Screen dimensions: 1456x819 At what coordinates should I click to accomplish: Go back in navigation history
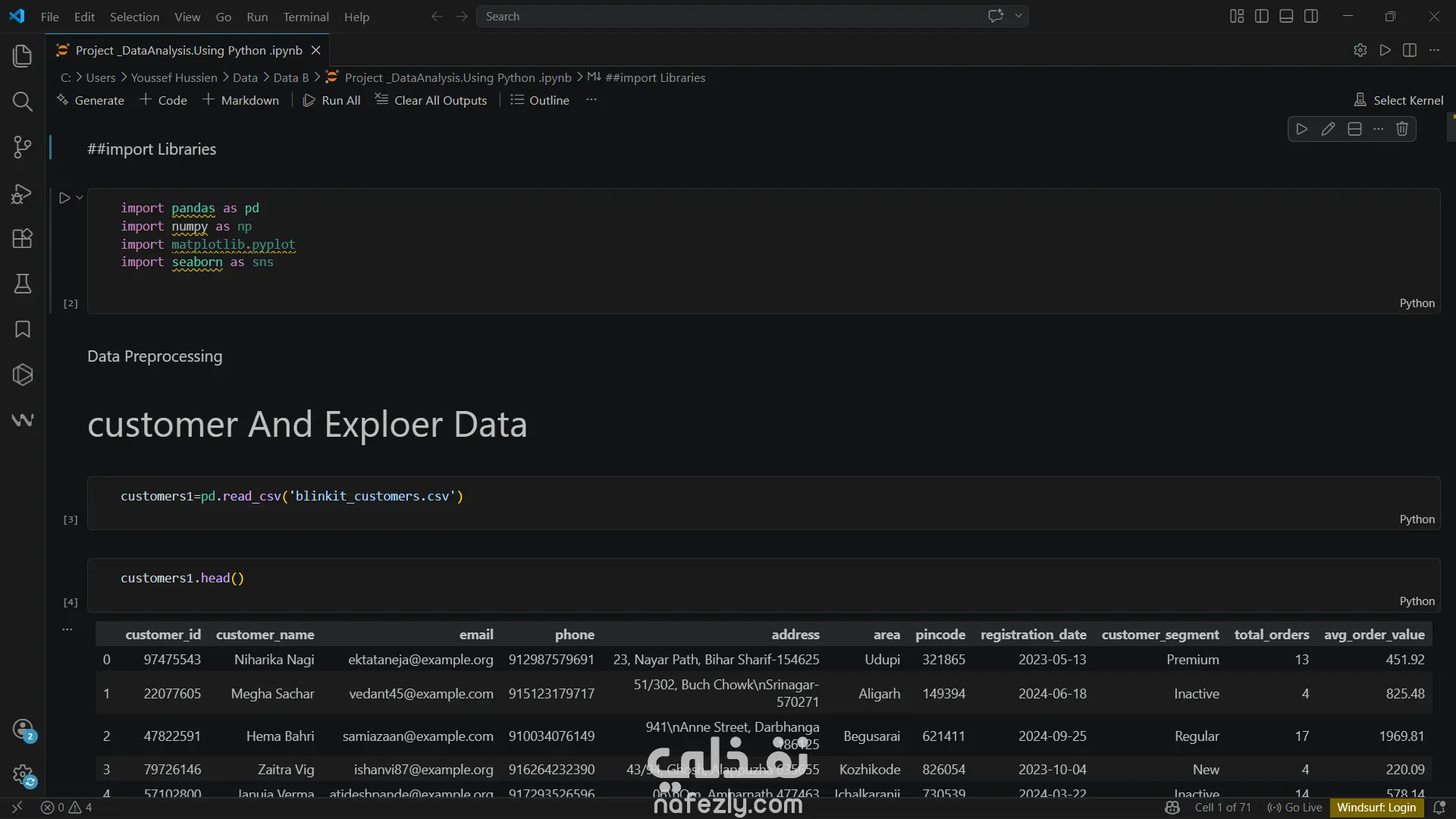437,16
